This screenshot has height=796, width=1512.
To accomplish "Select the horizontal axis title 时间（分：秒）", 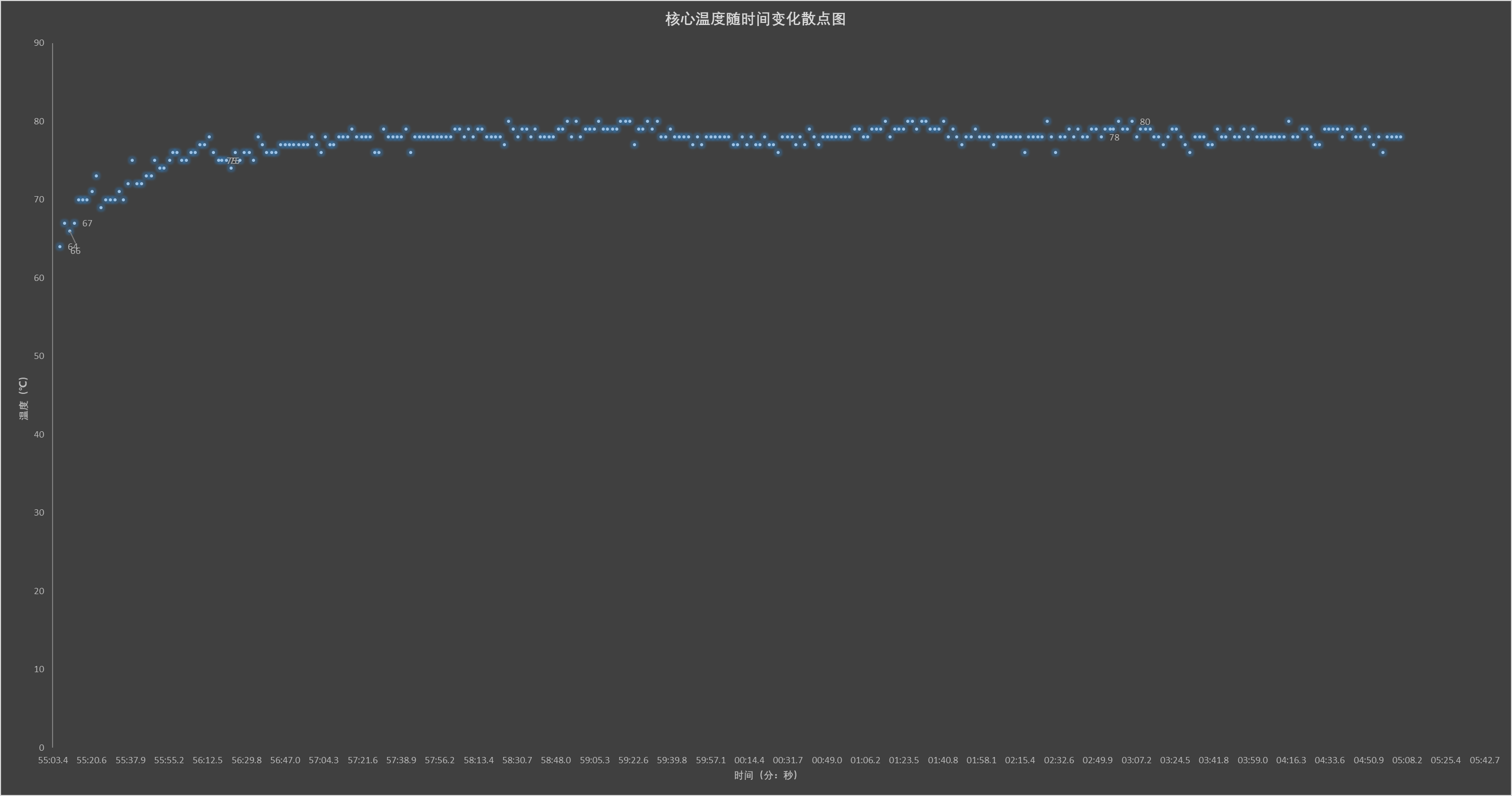I will pyautogui.click(x=766, y=776).
